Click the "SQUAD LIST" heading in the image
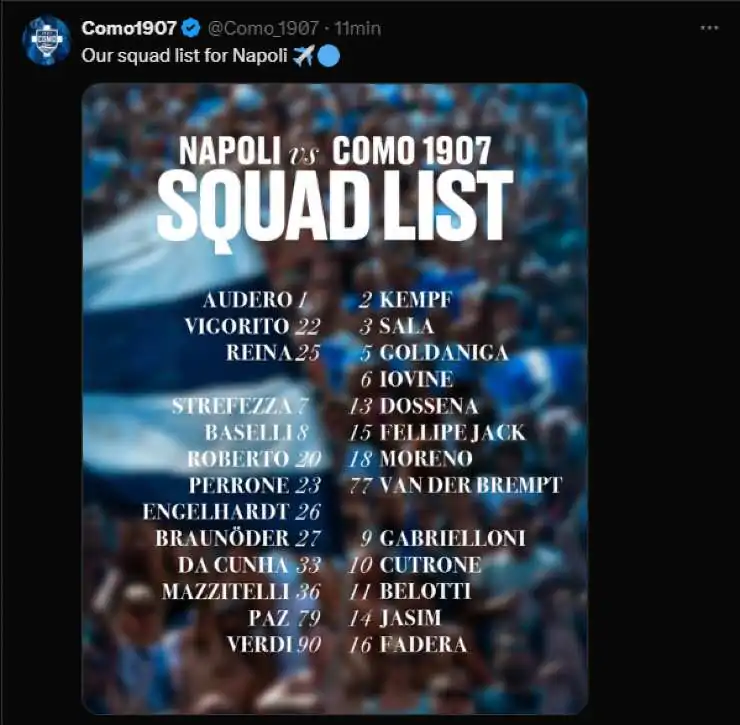Image resolution: width=740 pixels, height=725 pixels. coord(334,207)
